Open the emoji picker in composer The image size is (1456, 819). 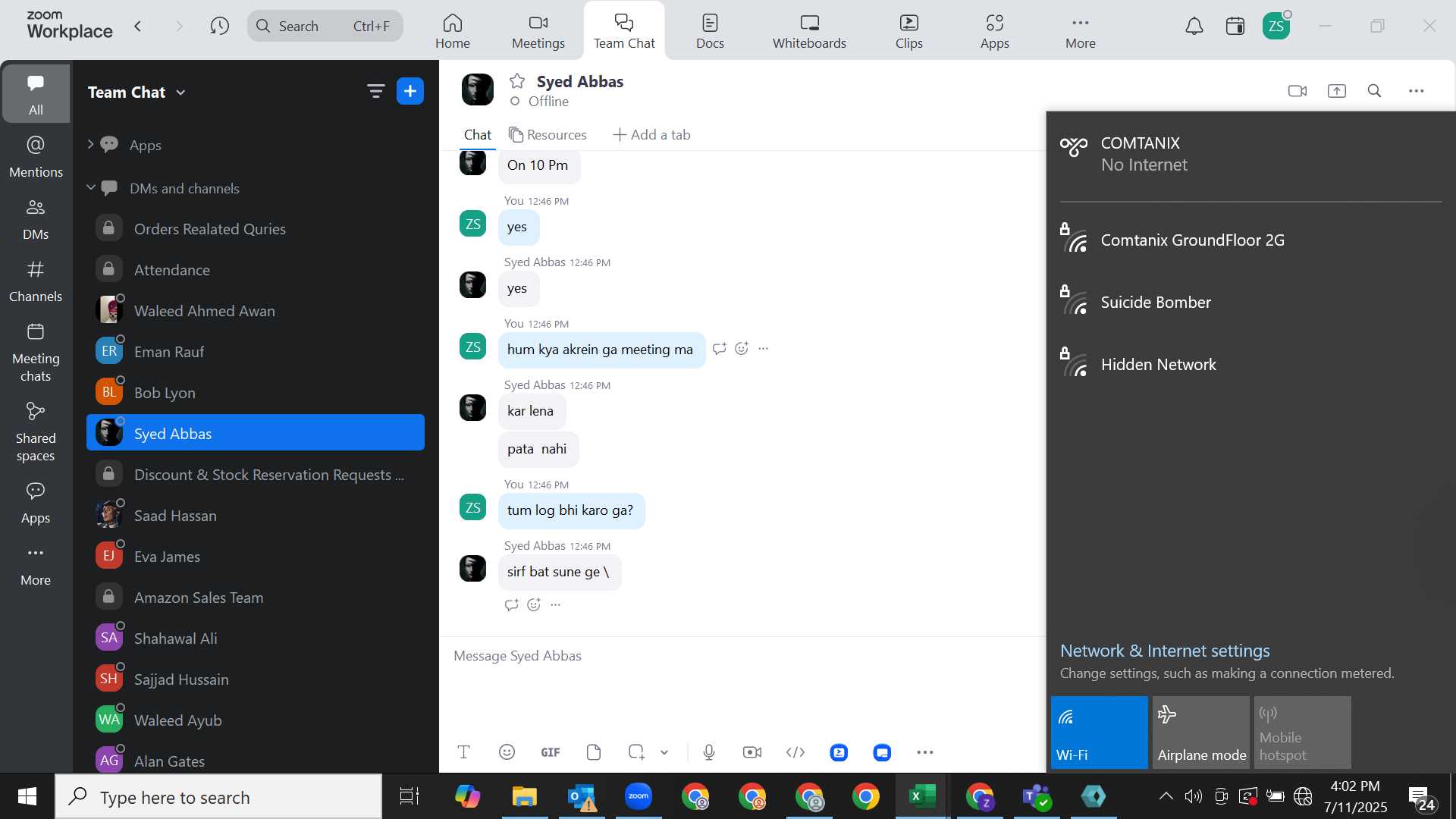pyautogui.click(x=507, y=752)
